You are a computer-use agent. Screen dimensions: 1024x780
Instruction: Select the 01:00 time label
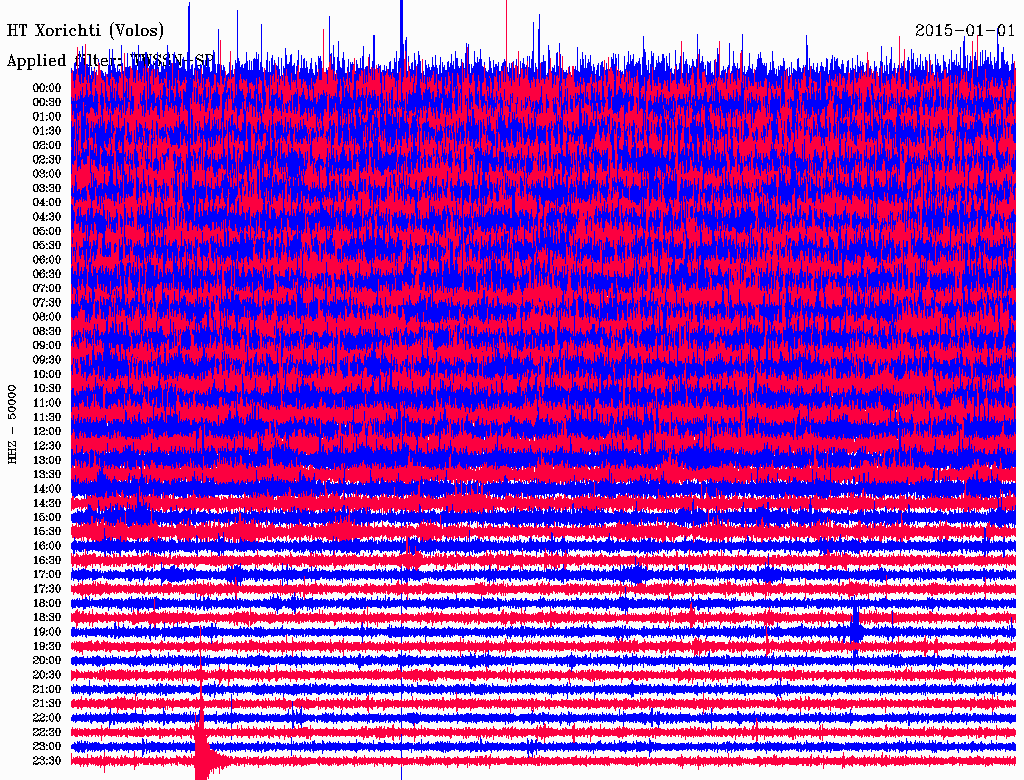(47, 116)
